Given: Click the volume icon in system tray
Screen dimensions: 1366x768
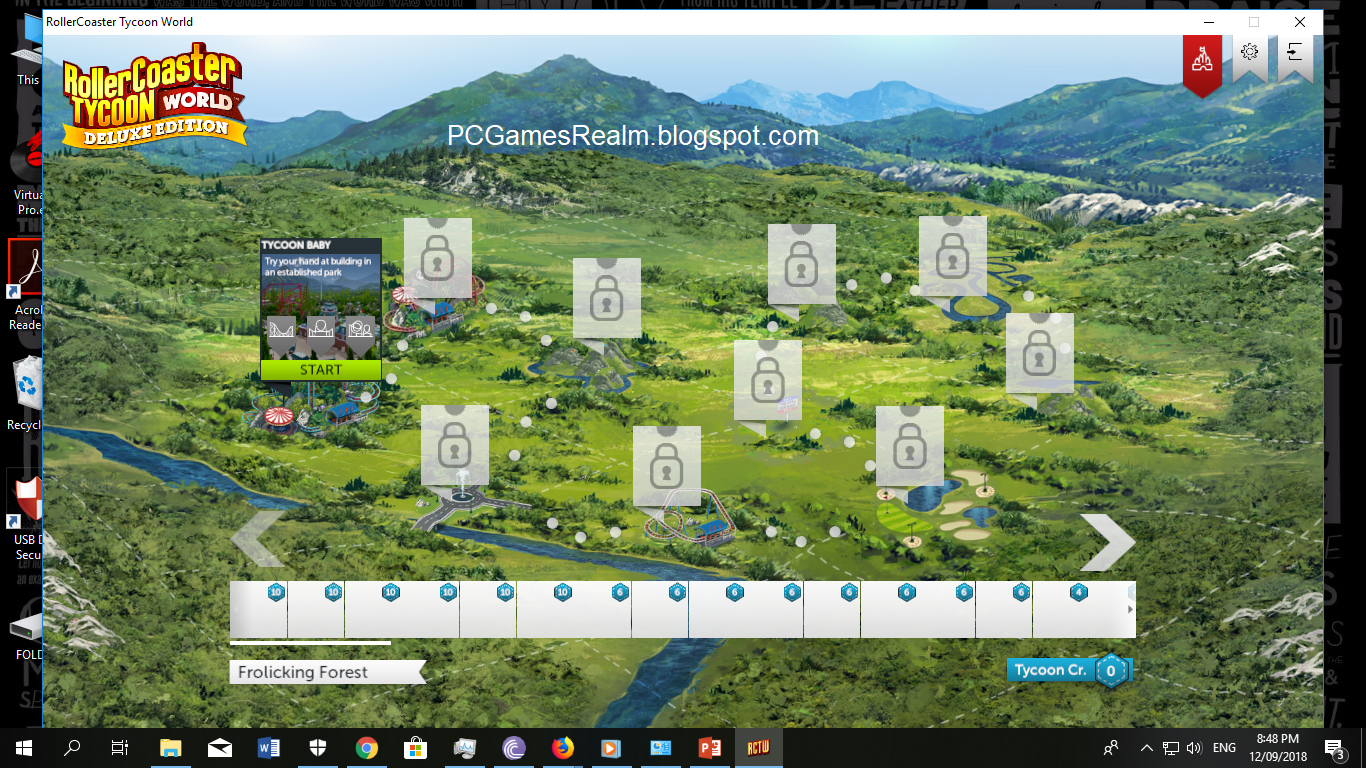Looking at the screenshot, I should point(1193,747).
